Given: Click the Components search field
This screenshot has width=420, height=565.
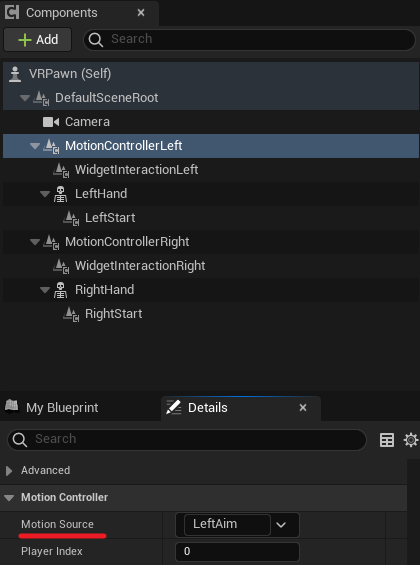Looking at the screenshot, I should pos(249,39).
